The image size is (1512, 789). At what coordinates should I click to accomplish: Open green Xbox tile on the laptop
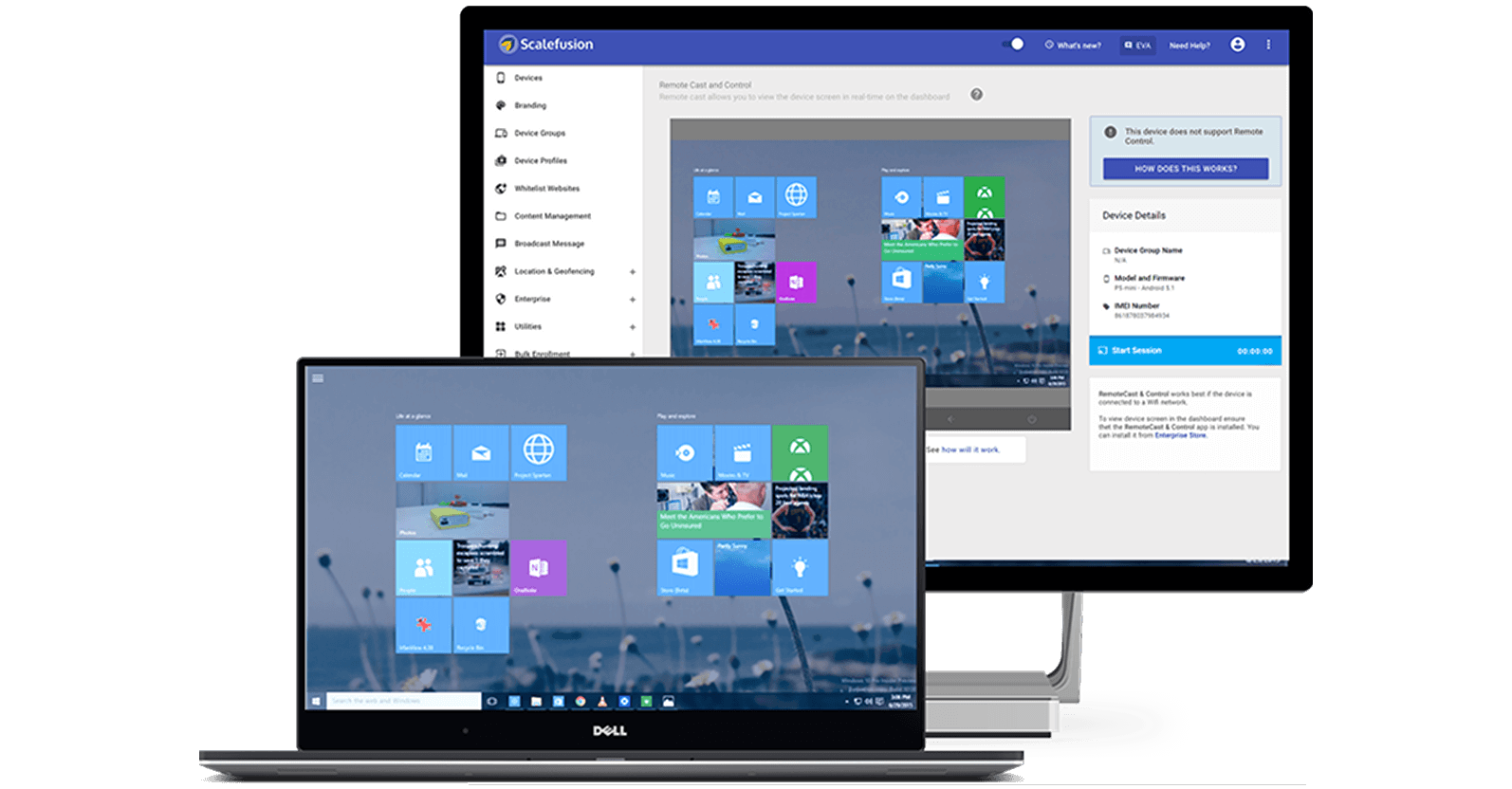tap(800, 452)
